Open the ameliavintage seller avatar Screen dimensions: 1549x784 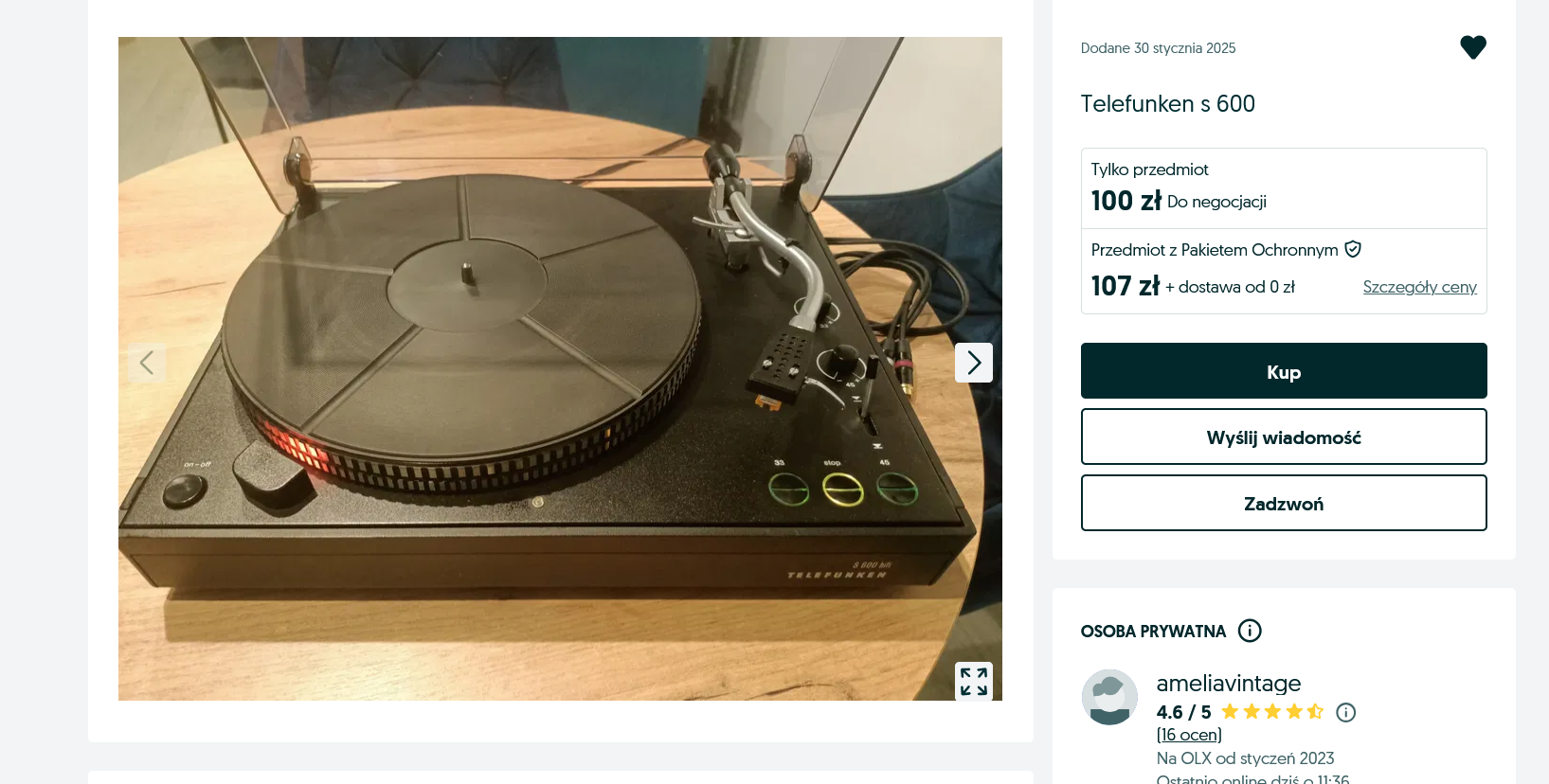coord(1109,697)
